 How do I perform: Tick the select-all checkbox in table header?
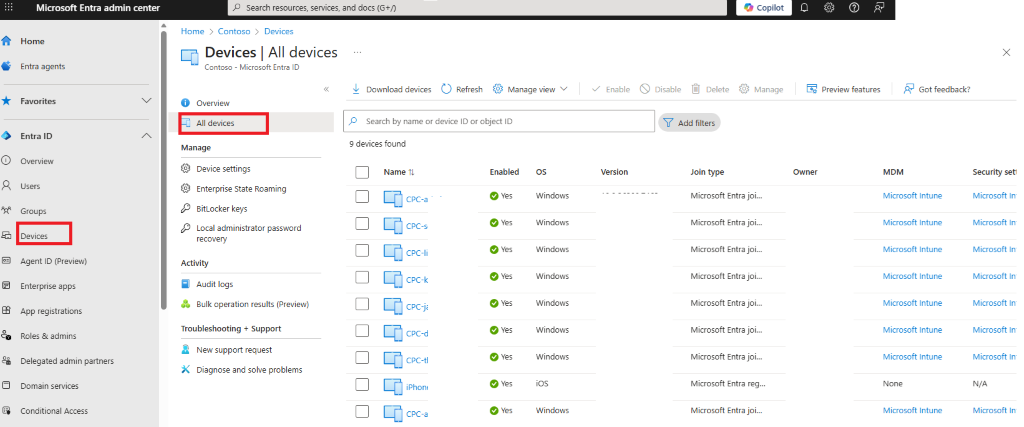click(362, 172)
